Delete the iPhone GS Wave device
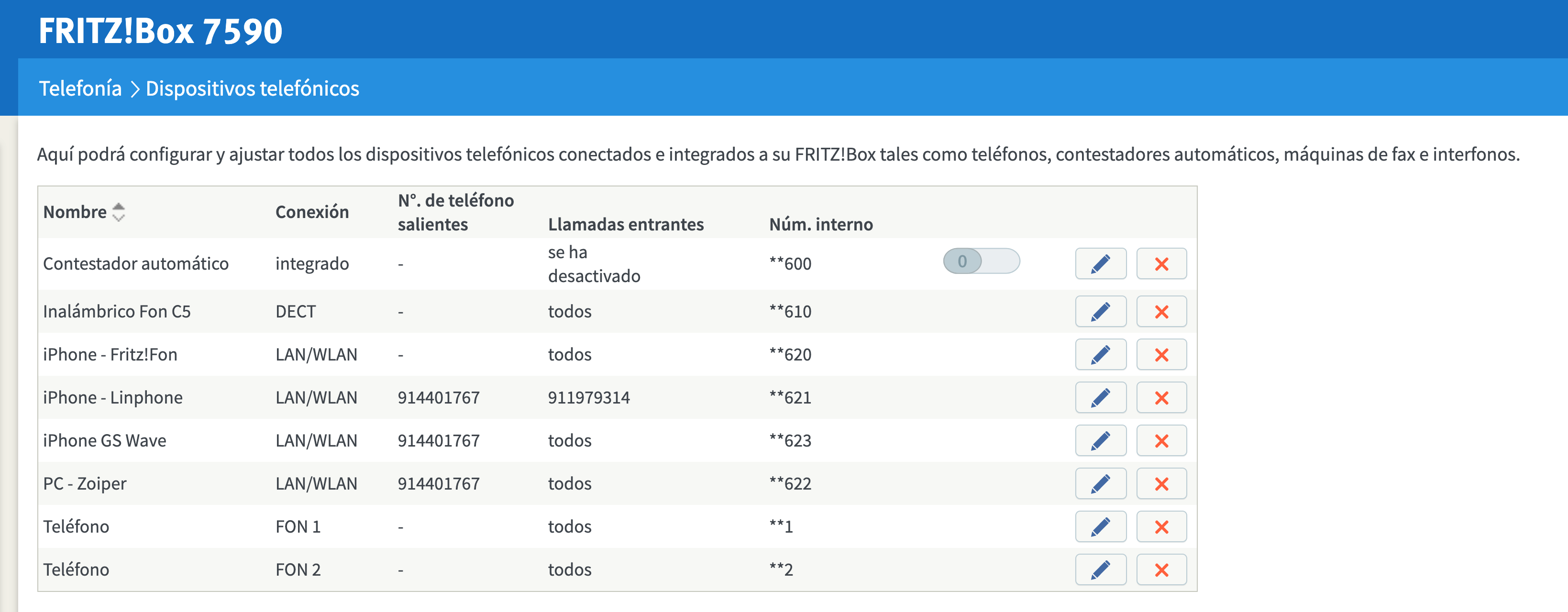1568x612 pixels. [x=1161, y=440]
